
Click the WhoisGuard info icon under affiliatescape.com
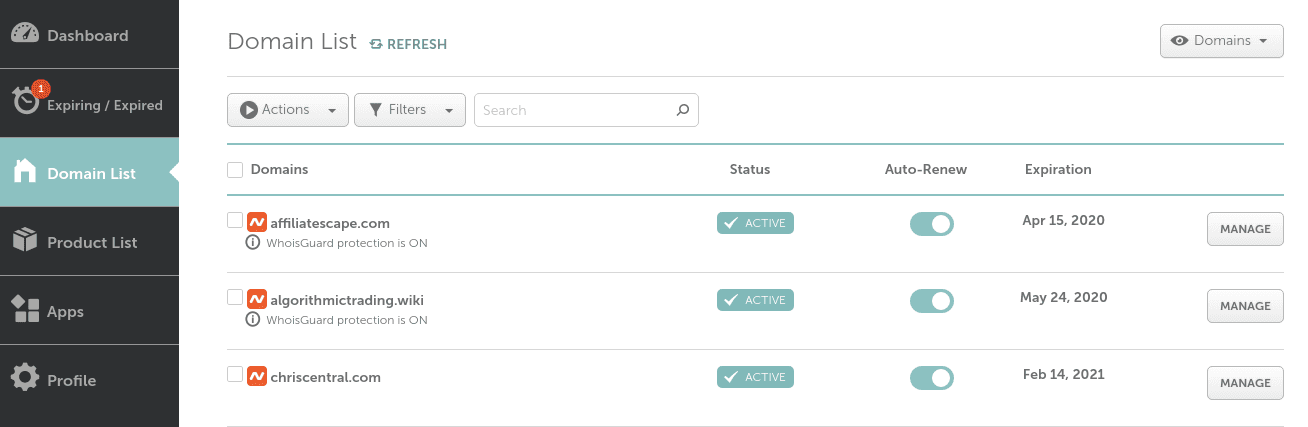point(254,243)
